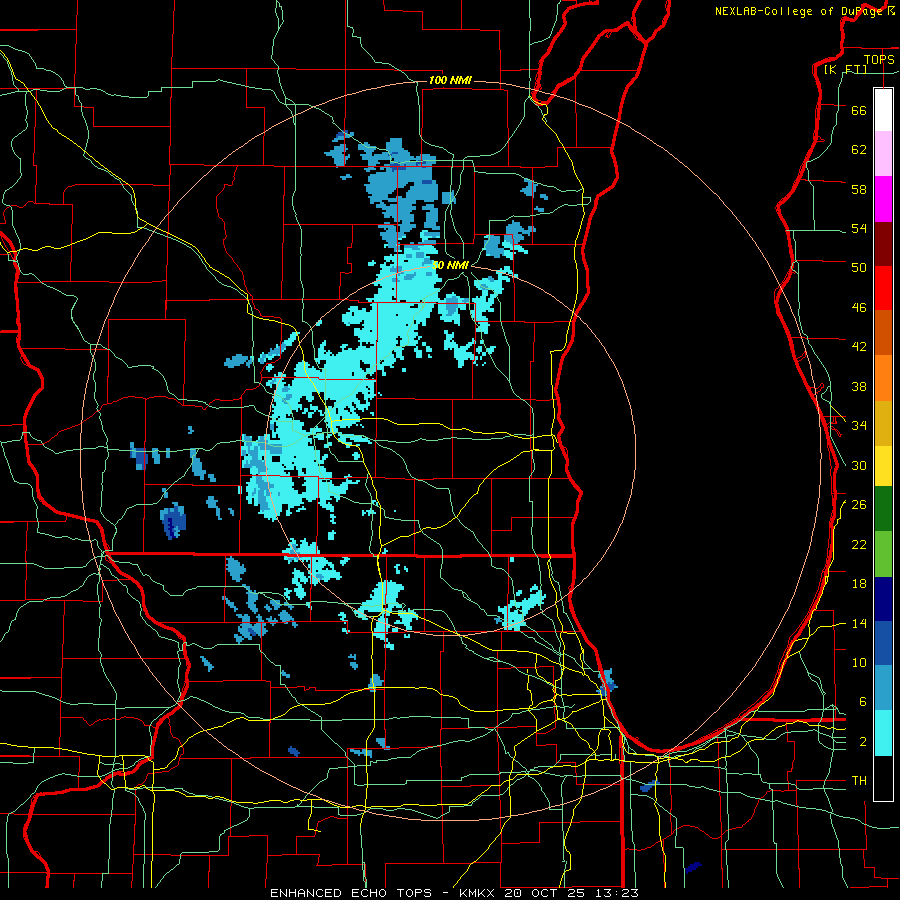Click the bright red legend swatch
This screenshot has width=900, height=900.
tap(883, 288)
